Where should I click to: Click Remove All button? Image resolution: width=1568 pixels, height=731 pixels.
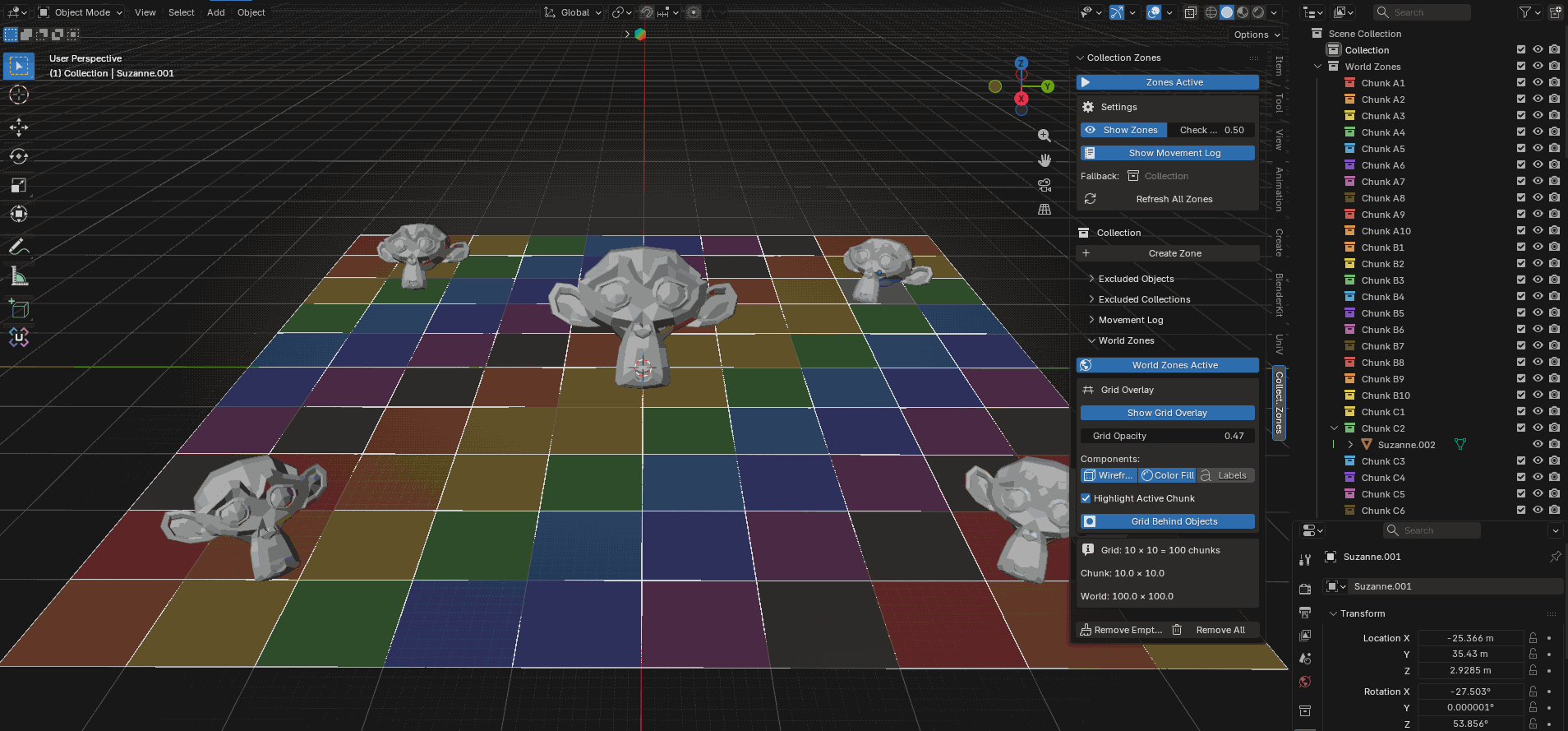pyautogui.click(x=1213, y=630)
